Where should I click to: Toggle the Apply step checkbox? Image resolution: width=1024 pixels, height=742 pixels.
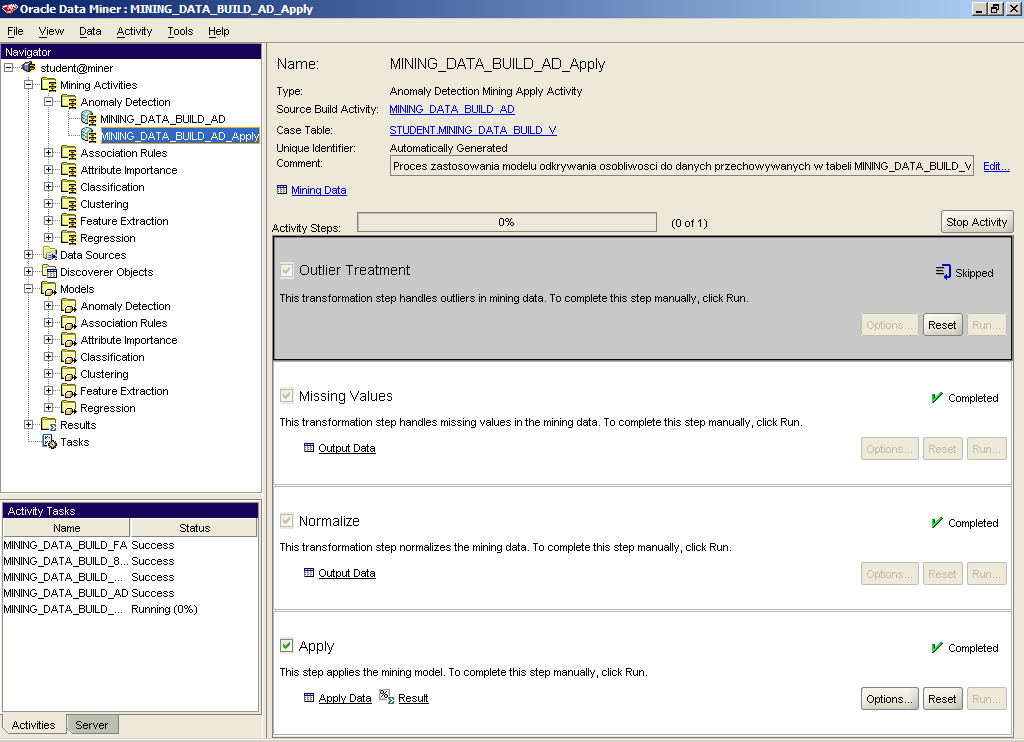click(286, 645)
